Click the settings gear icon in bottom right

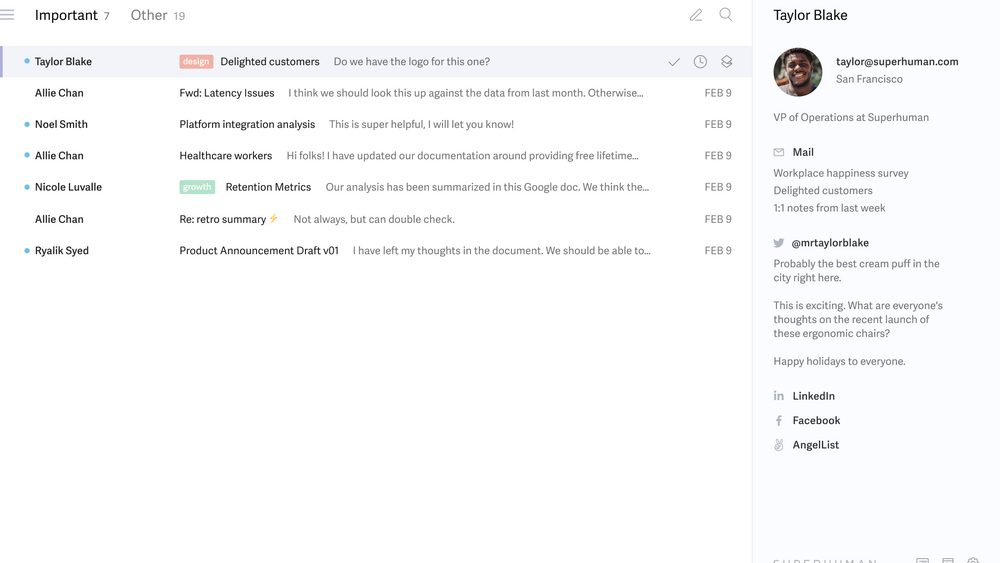(x=972, y=560)
